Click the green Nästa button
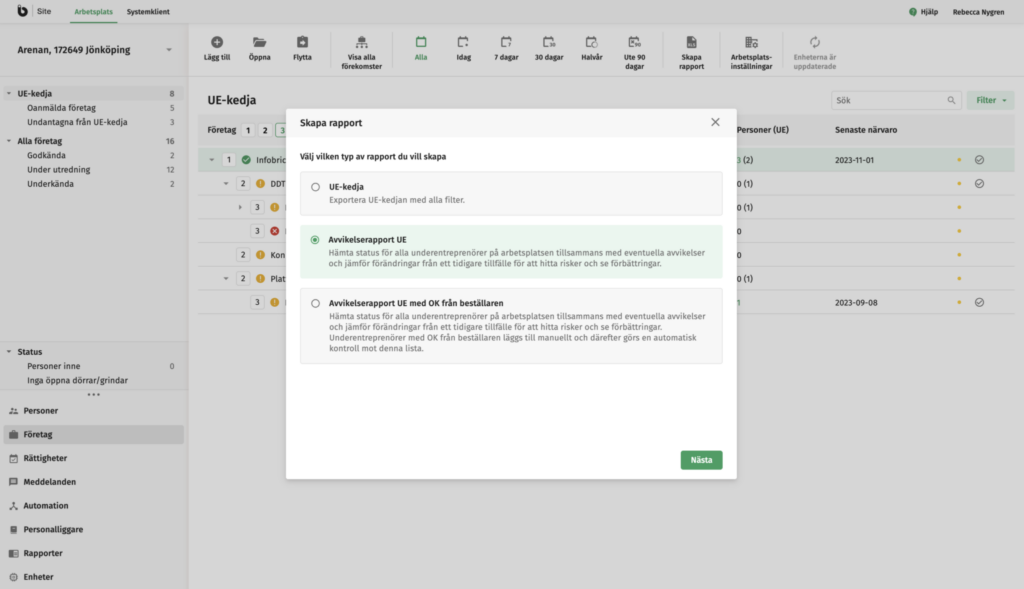 coord(701,460)
